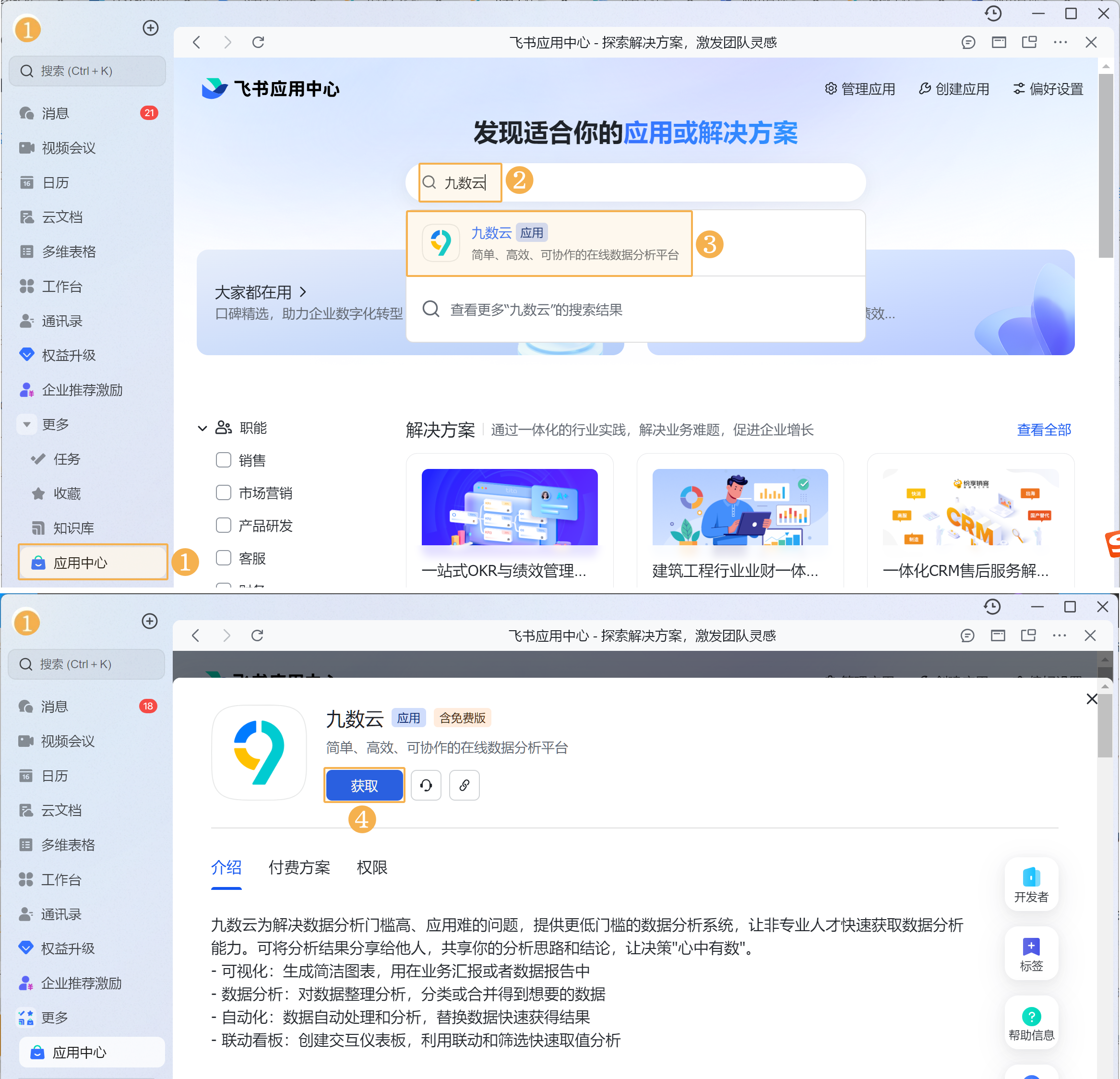Screen dimensions: 1120x1079
Task: Click 查看全部 solutions link
Action: click(x=1044, y=430)
